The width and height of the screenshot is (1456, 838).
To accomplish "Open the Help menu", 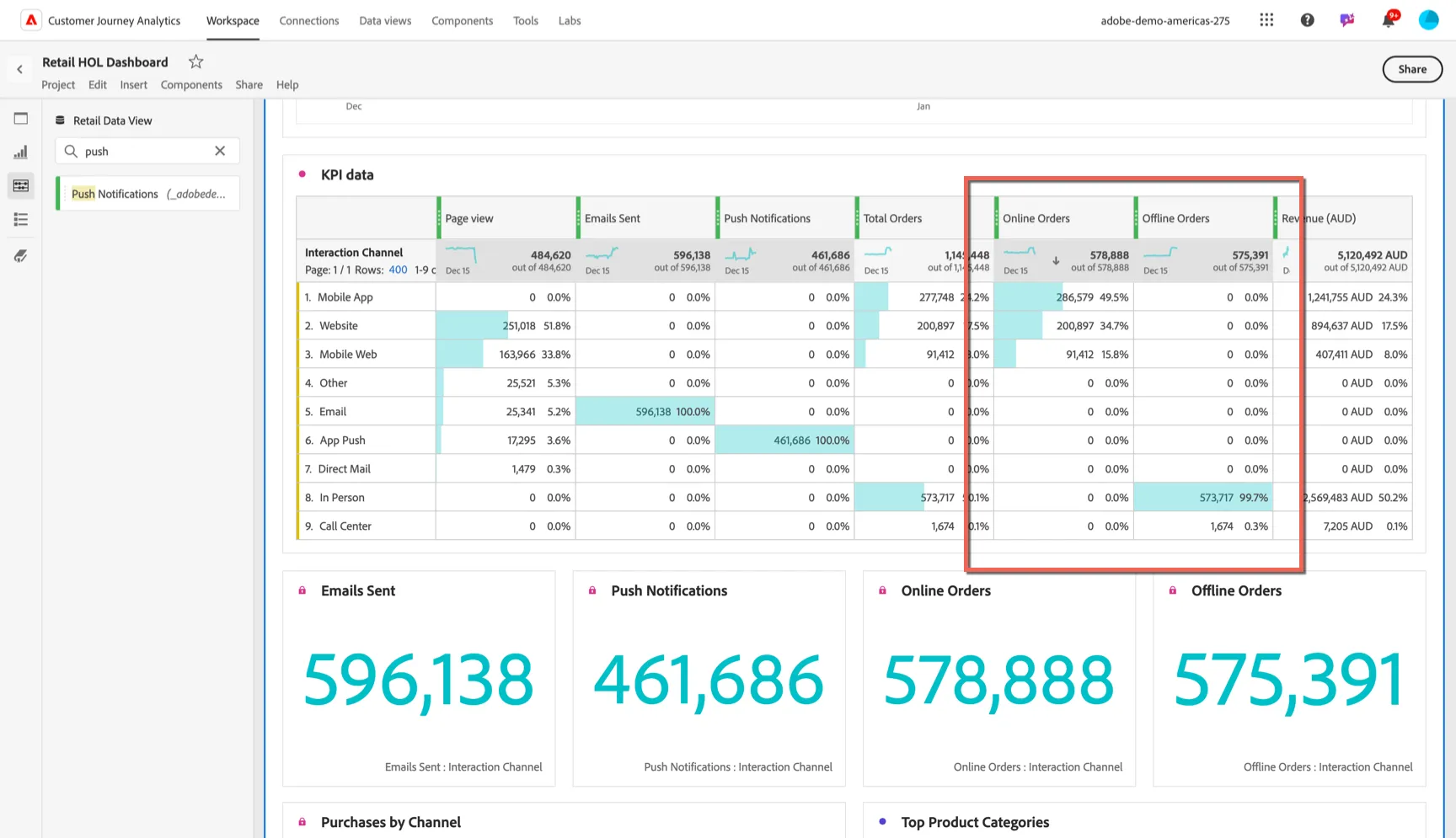I will point(287,84).
